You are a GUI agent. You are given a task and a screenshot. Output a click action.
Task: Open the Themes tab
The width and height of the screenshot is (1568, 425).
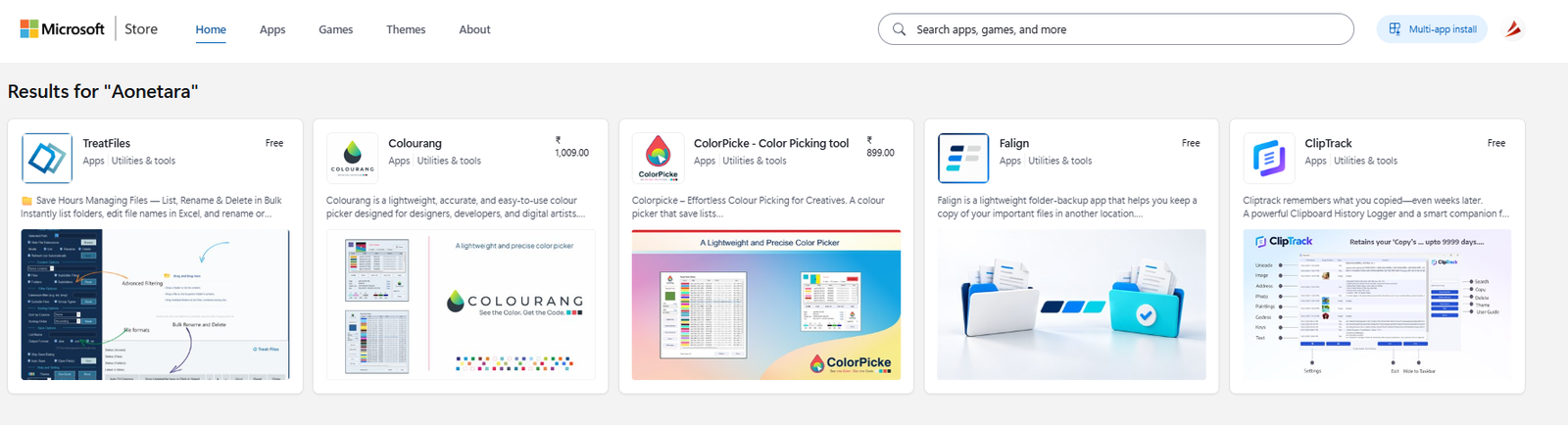(406, 29)
